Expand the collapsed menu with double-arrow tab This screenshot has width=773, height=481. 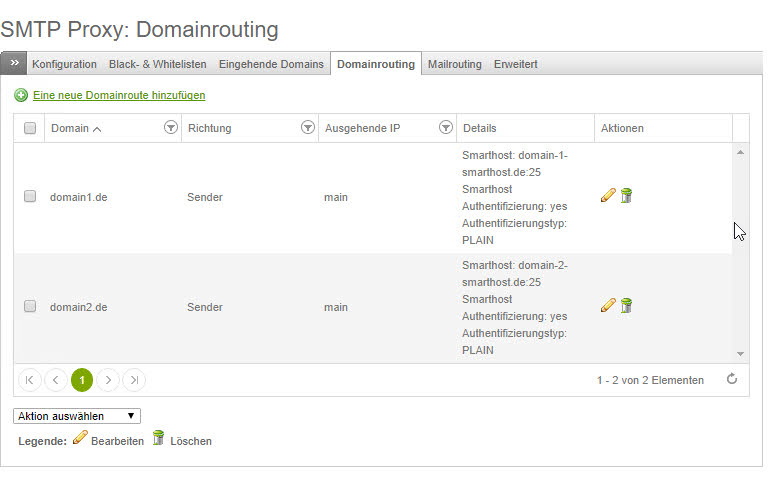pos(14,63)
